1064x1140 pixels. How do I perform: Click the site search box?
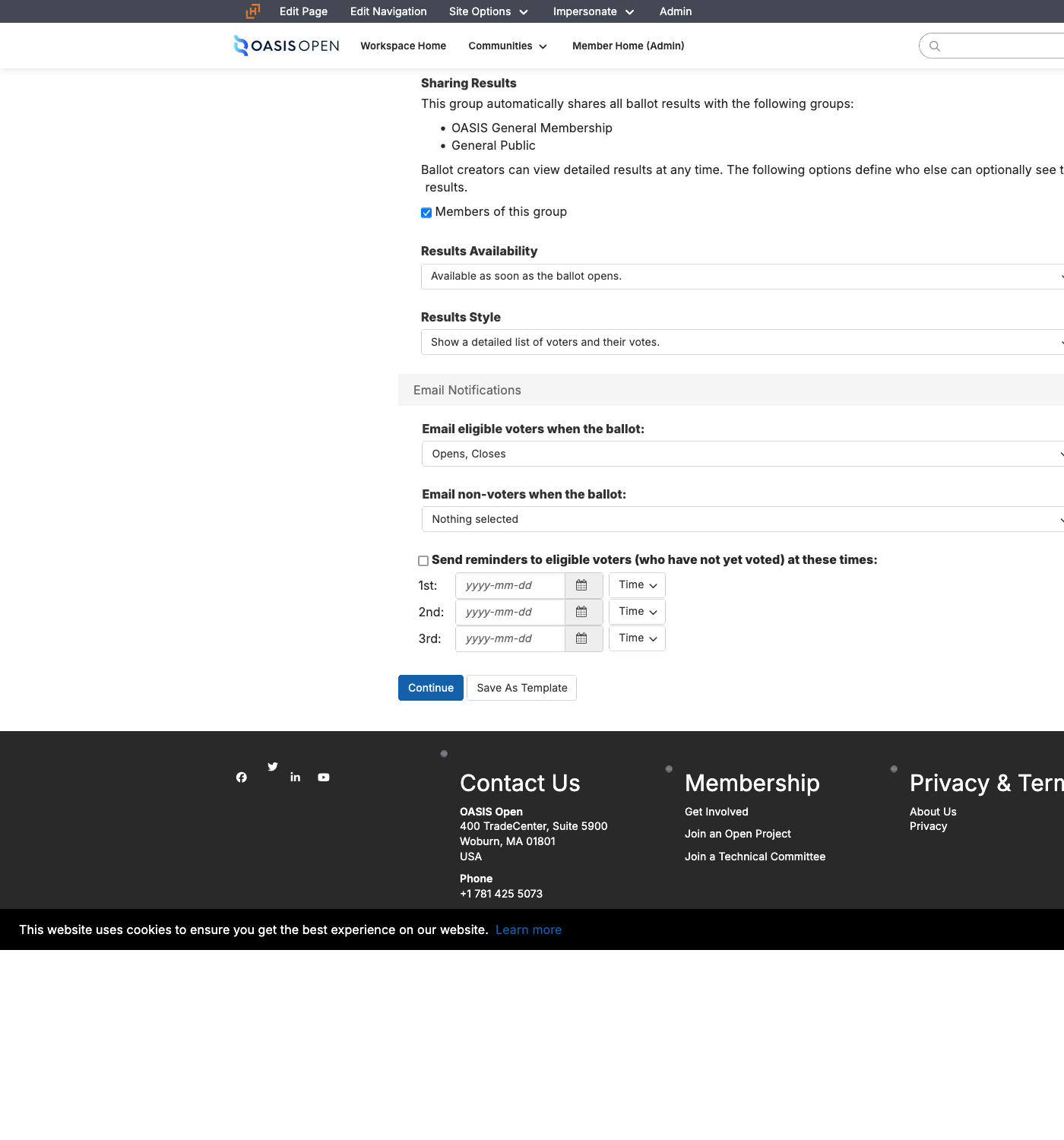(992, 46)
